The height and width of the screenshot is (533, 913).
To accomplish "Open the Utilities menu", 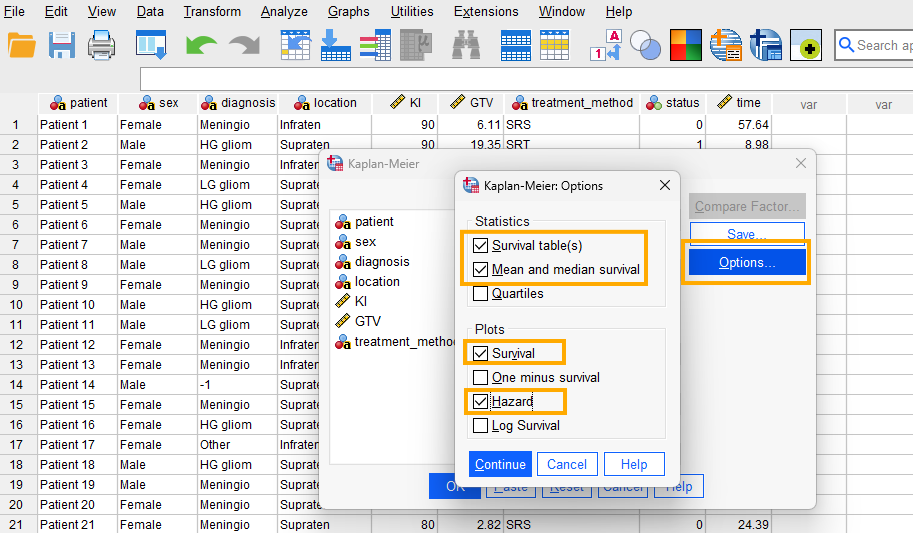I will point(412,12).
